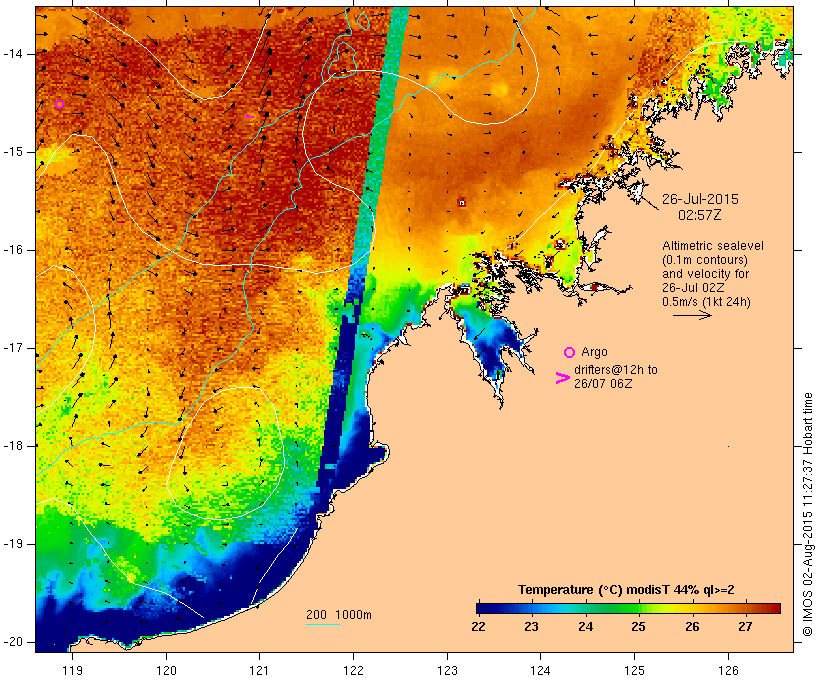
Task: Click the color bar value 26
Action: [x=692, y=627]
